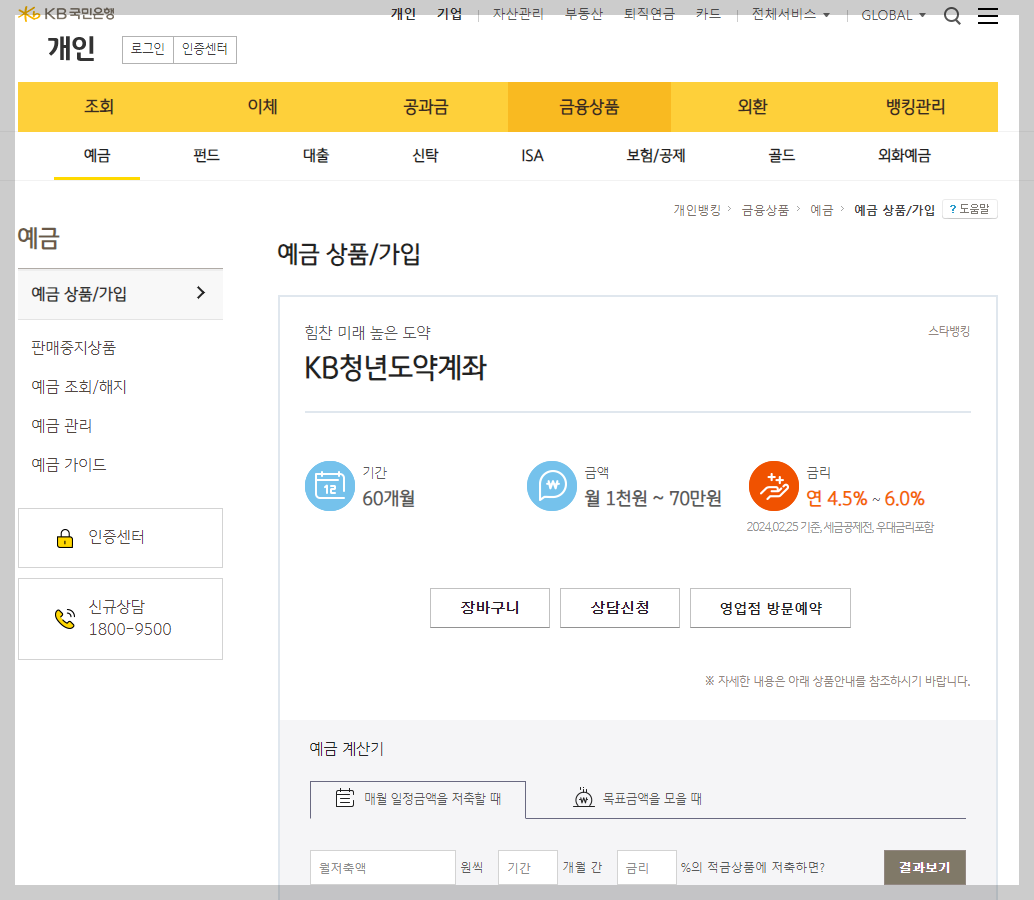Image resolution: width=1034 pixels, height=900 pixels.
Task: Focus the 금리 input field
Action: pos(647,867)
